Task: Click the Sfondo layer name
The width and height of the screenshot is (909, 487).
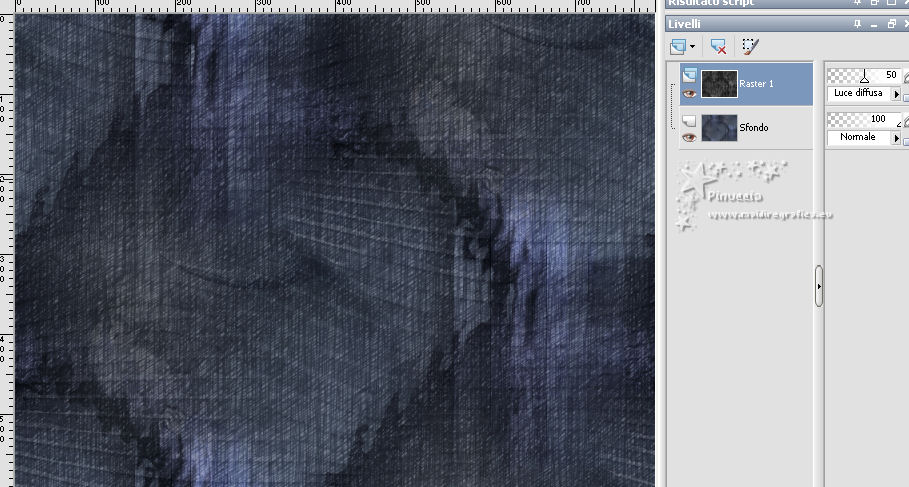Action: pos(754,128)
